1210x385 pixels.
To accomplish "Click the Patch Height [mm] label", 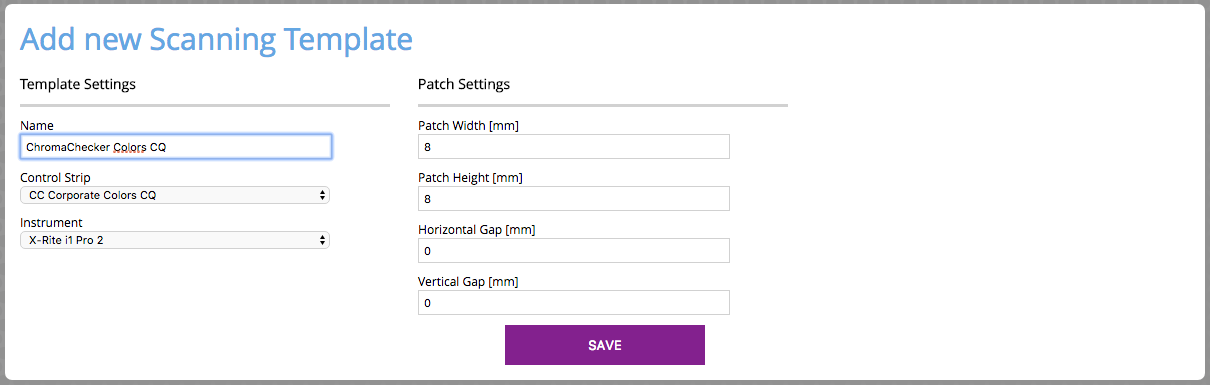I will (470, 177).
